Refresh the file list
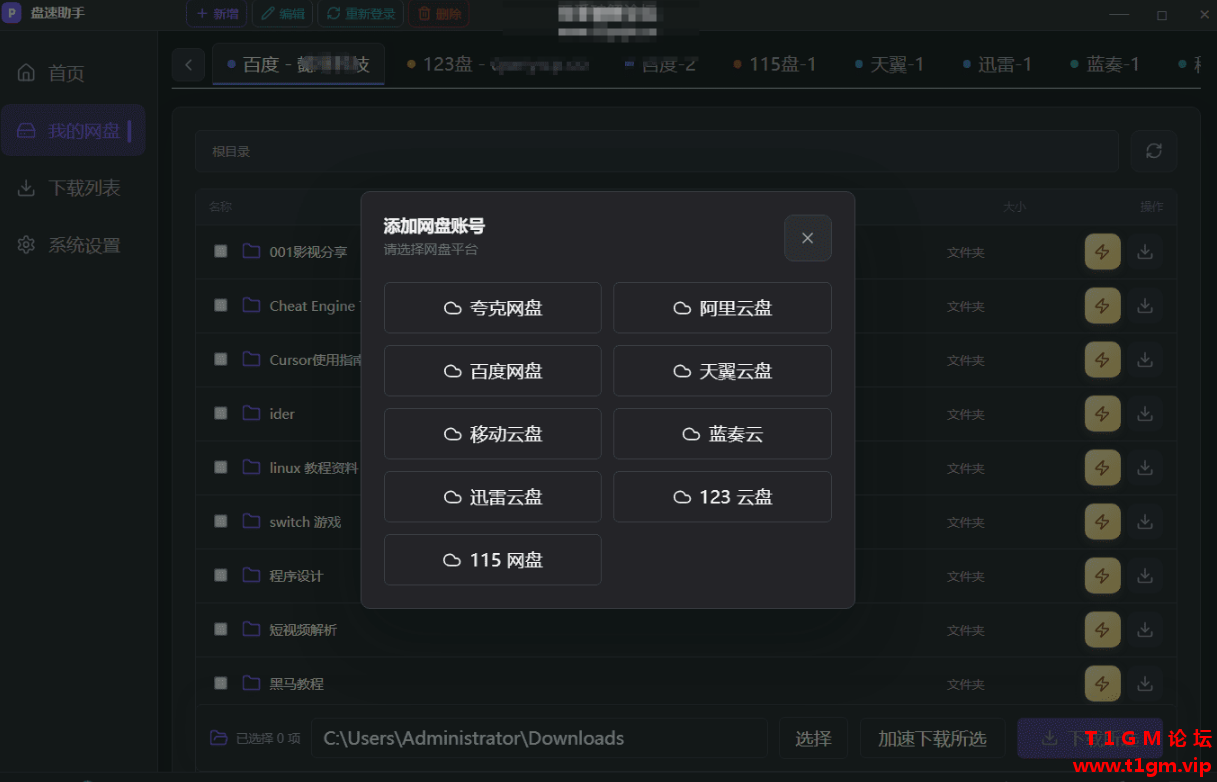Image resolution: width=1217 pixels, height=782 pixels. (1154, 151)
